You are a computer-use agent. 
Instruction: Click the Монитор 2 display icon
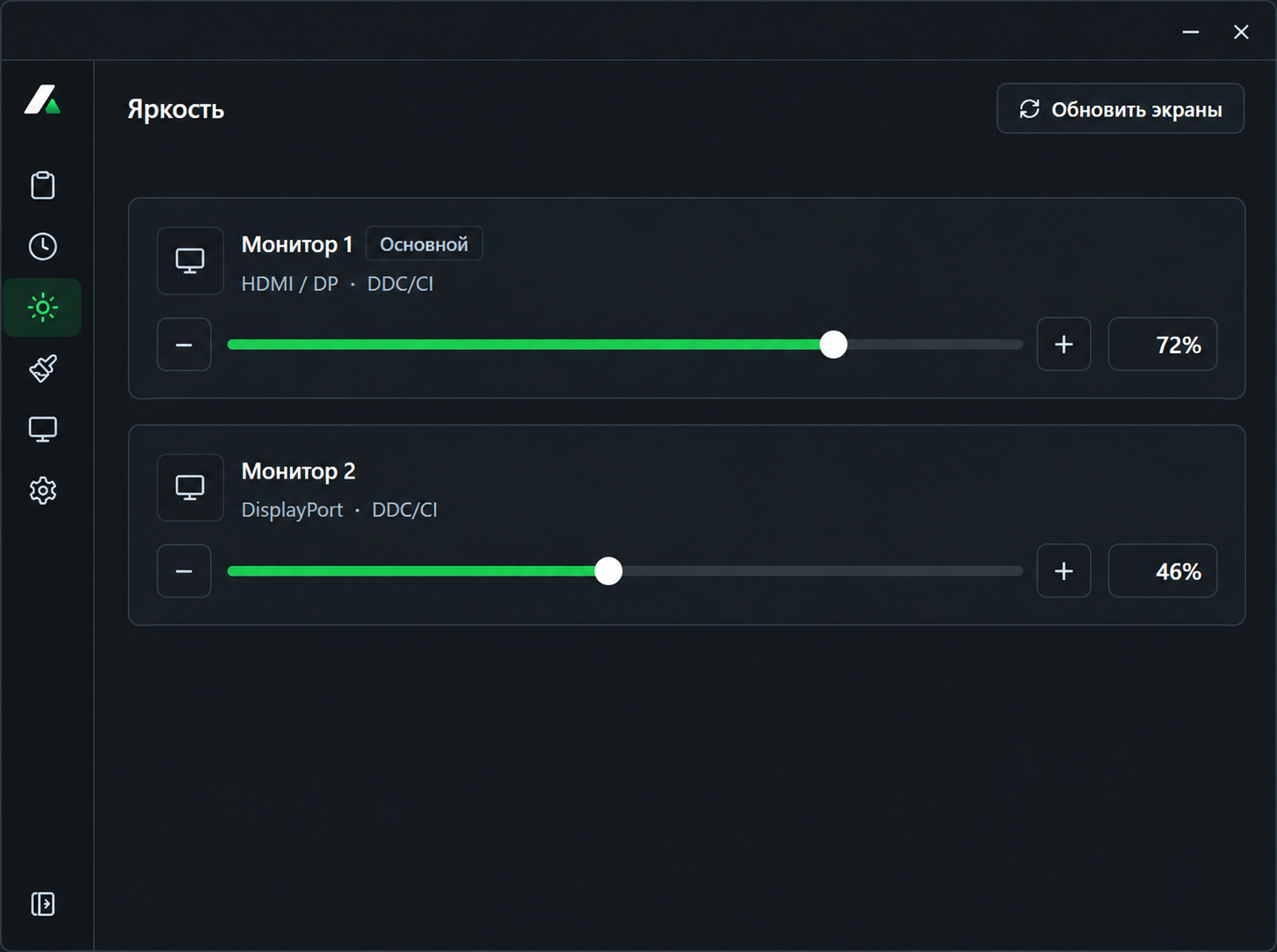[190, 488]
